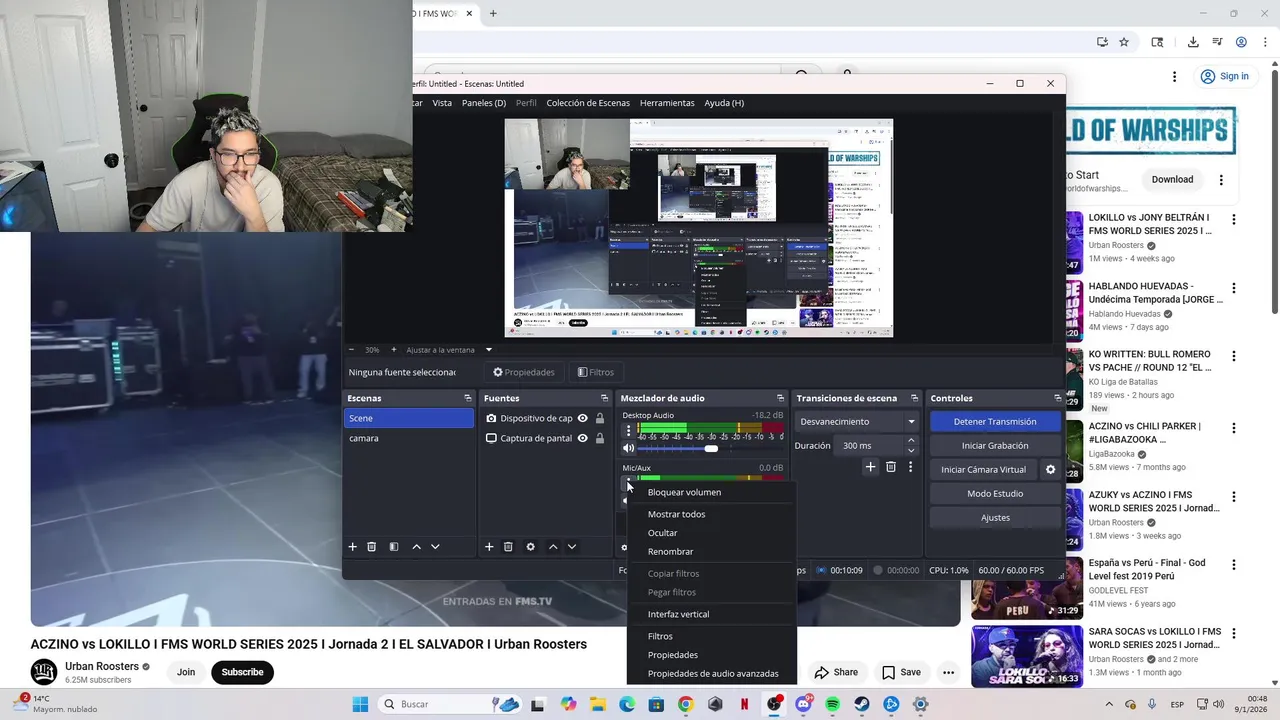Delete selected scene using Escenas trash icon

click(x=371, y=547)
